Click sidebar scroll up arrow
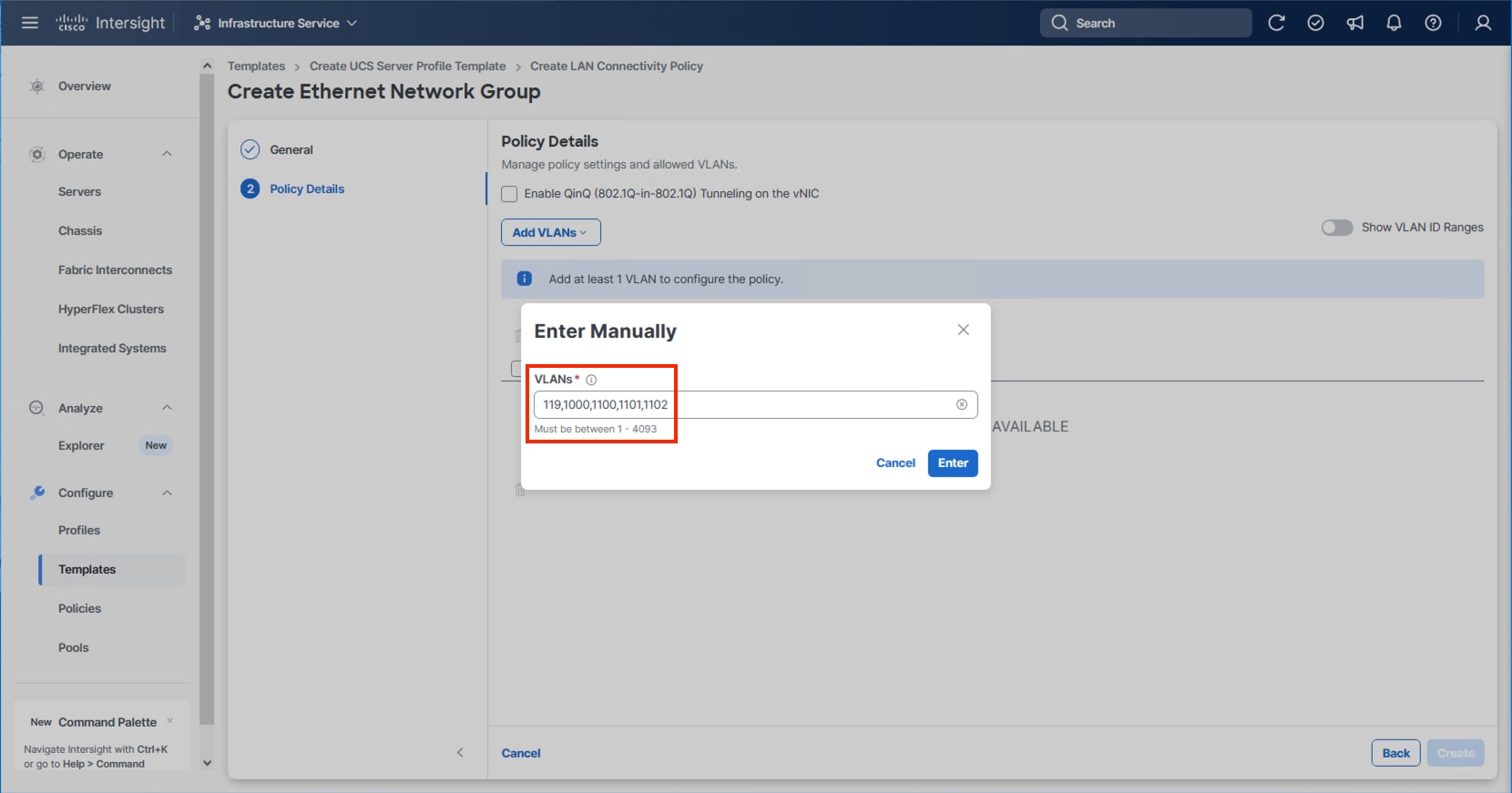Viewport: 1512px width, 793px height. 207,66
